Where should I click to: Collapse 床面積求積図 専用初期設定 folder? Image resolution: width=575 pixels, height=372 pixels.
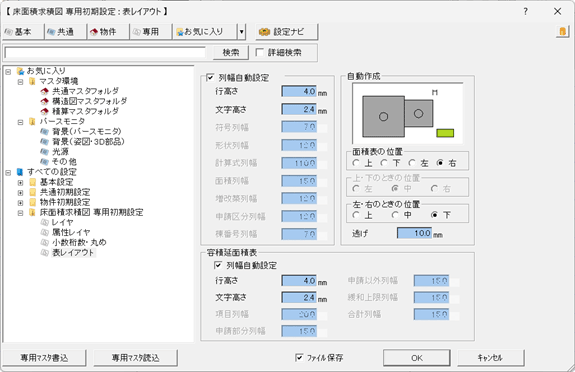tap(21, 213)
